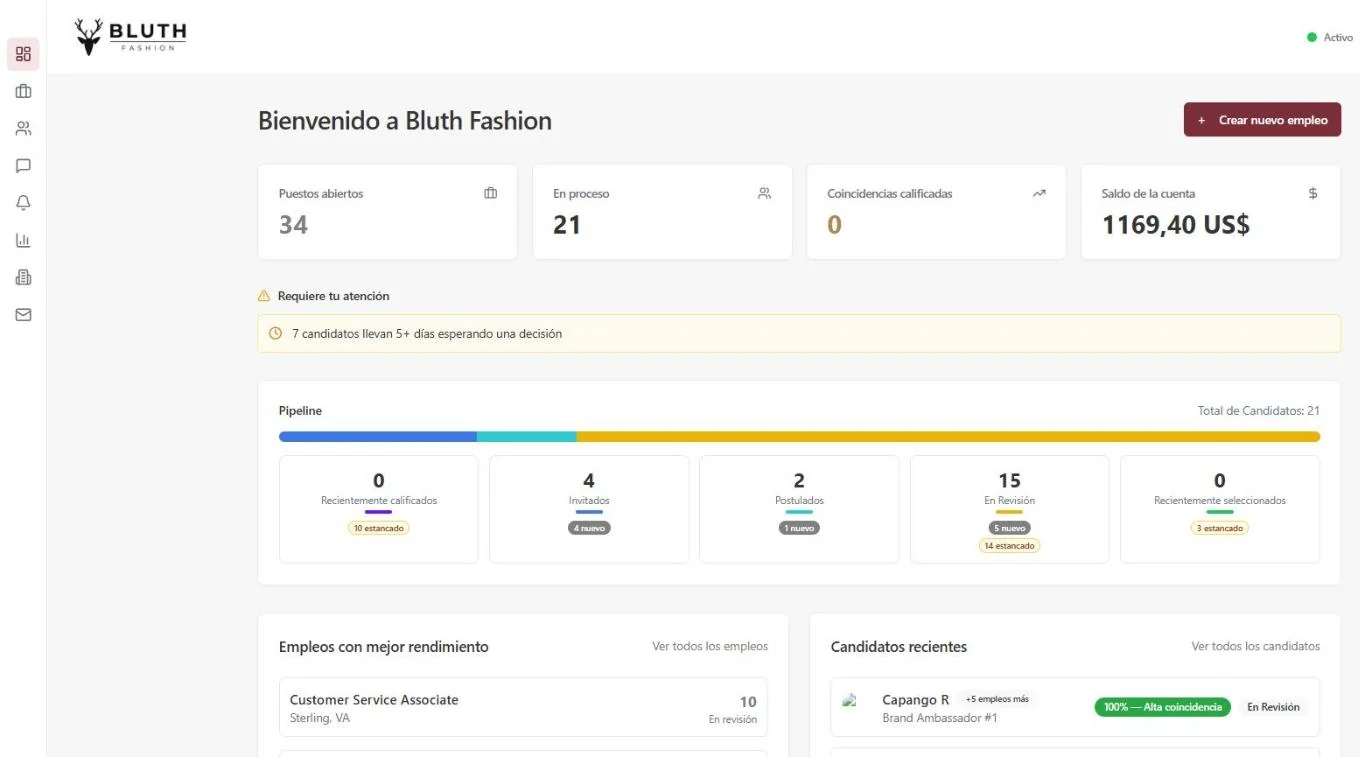Click teal segment of Pipeline bar
Viewport: 1360px width, 757px height.
coord(527,437)
